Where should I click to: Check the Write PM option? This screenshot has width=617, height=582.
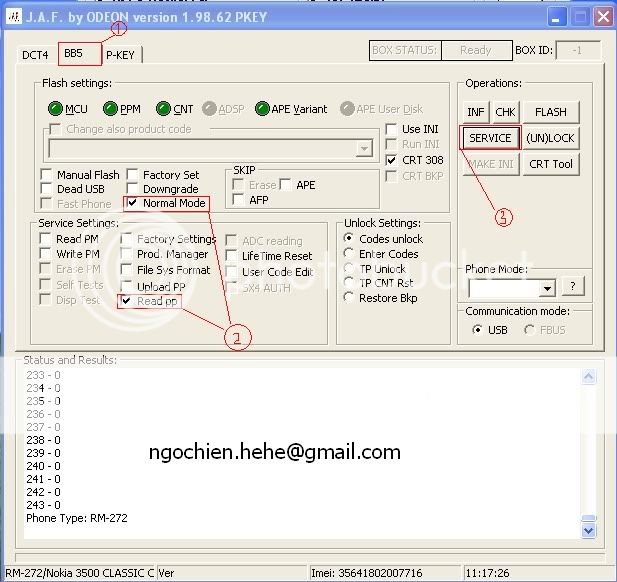click(45, 253)
